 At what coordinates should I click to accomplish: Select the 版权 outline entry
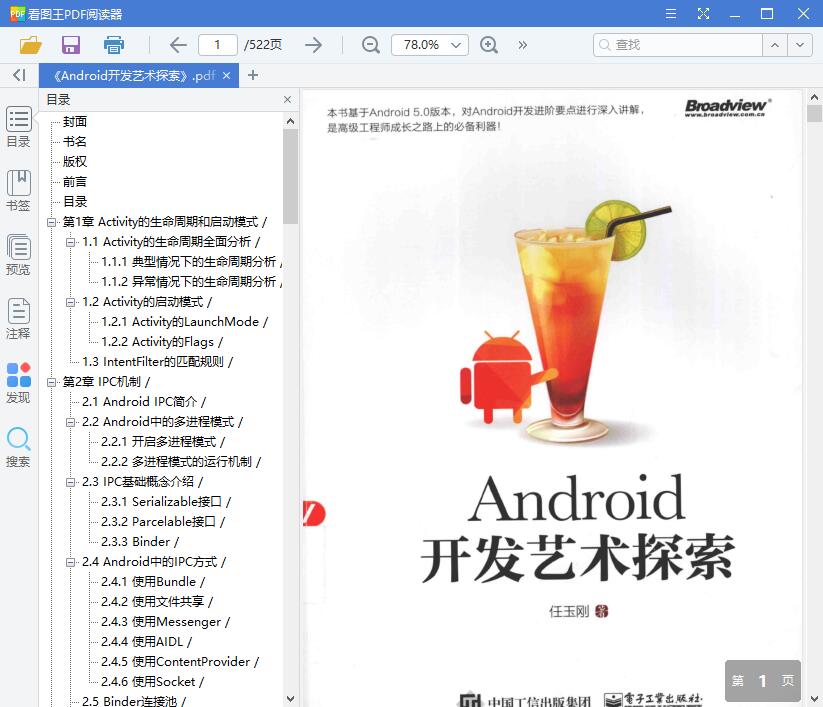pos(75,162)
